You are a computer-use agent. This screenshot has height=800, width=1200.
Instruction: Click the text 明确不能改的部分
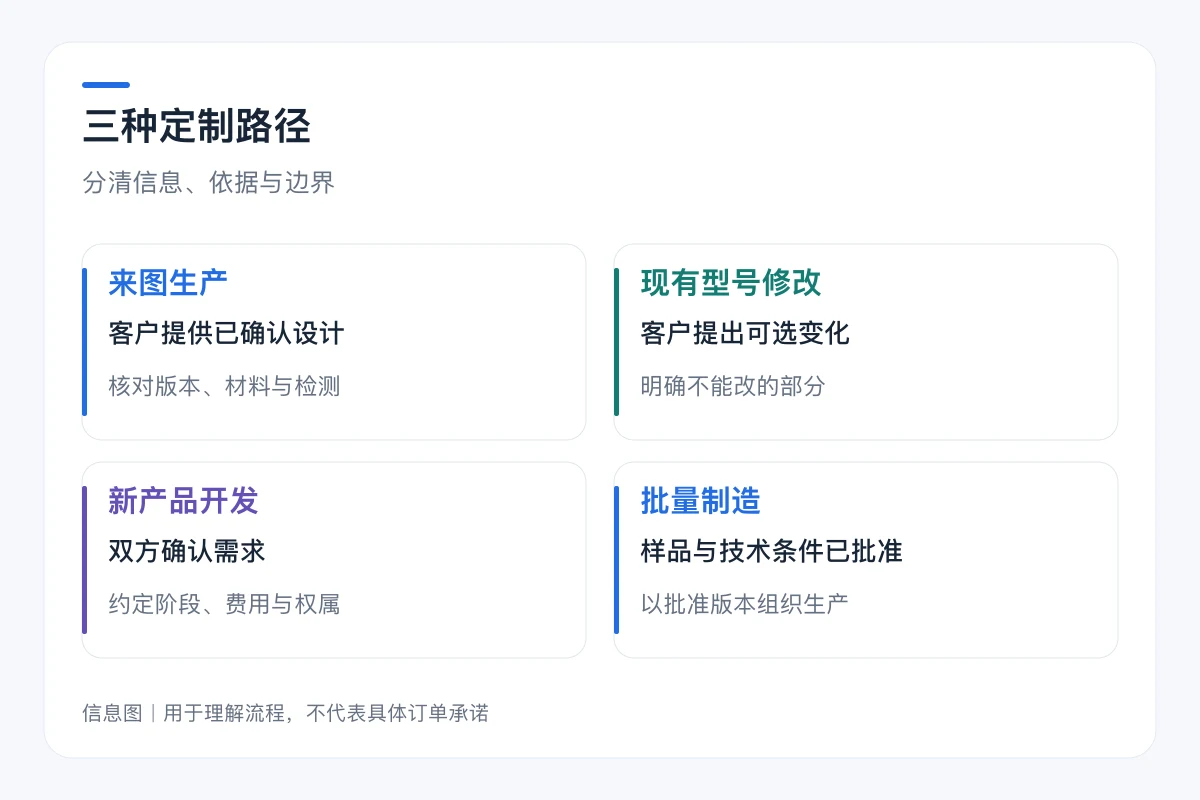733,386
